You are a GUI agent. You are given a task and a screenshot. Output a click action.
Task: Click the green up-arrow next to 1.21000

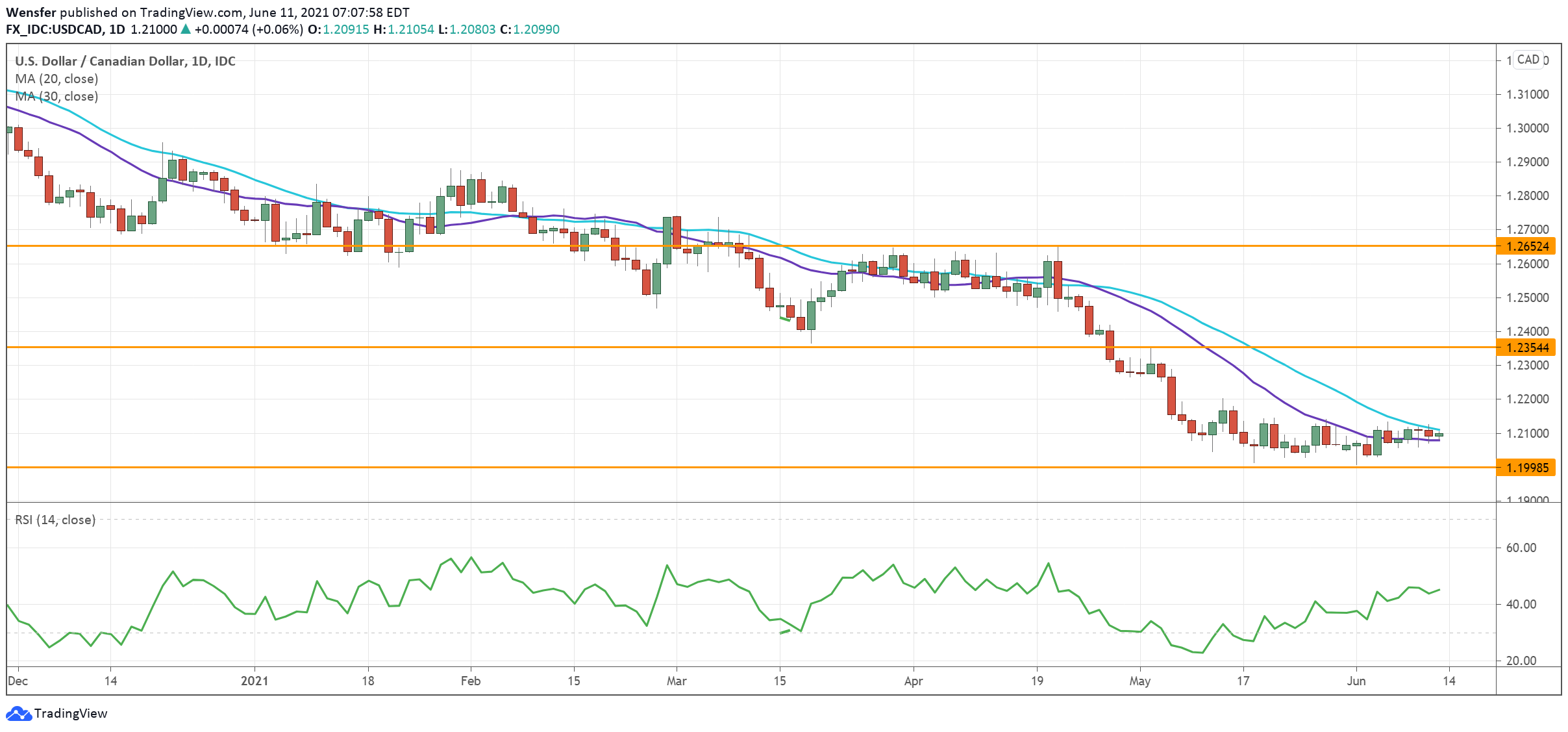click(184, 29)
